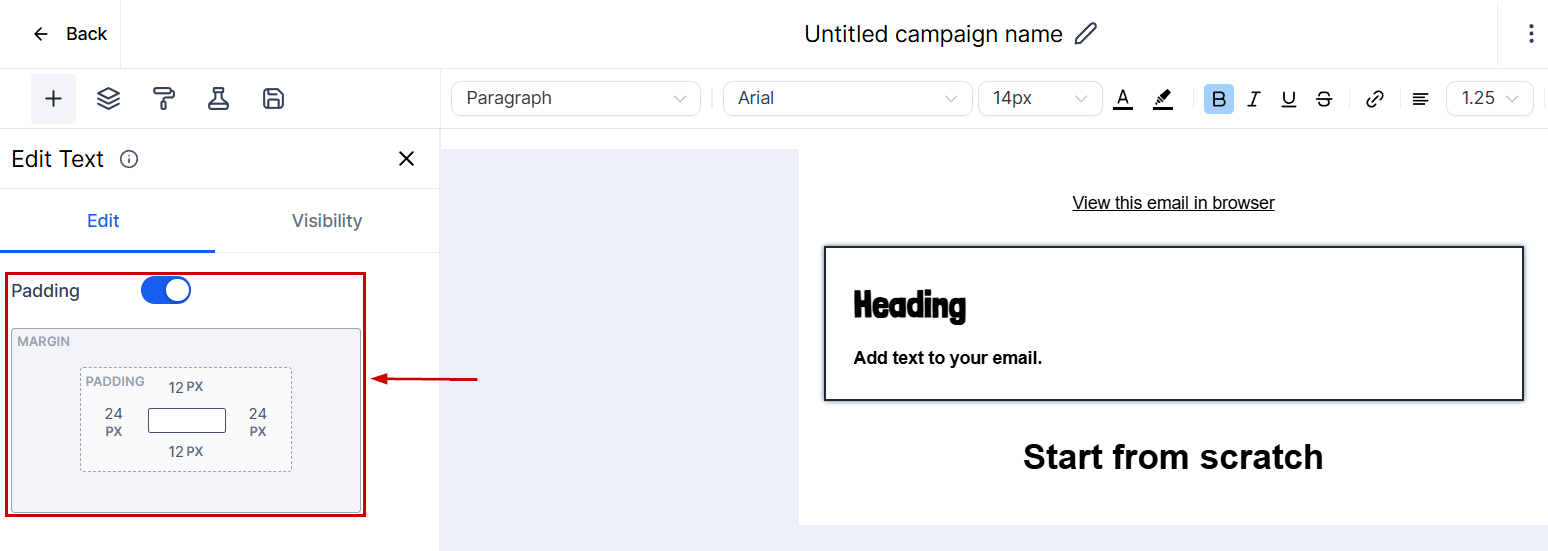This screenshot has height=551, width=1548.
Task: Click the add element plus icon
Action: 53,98
